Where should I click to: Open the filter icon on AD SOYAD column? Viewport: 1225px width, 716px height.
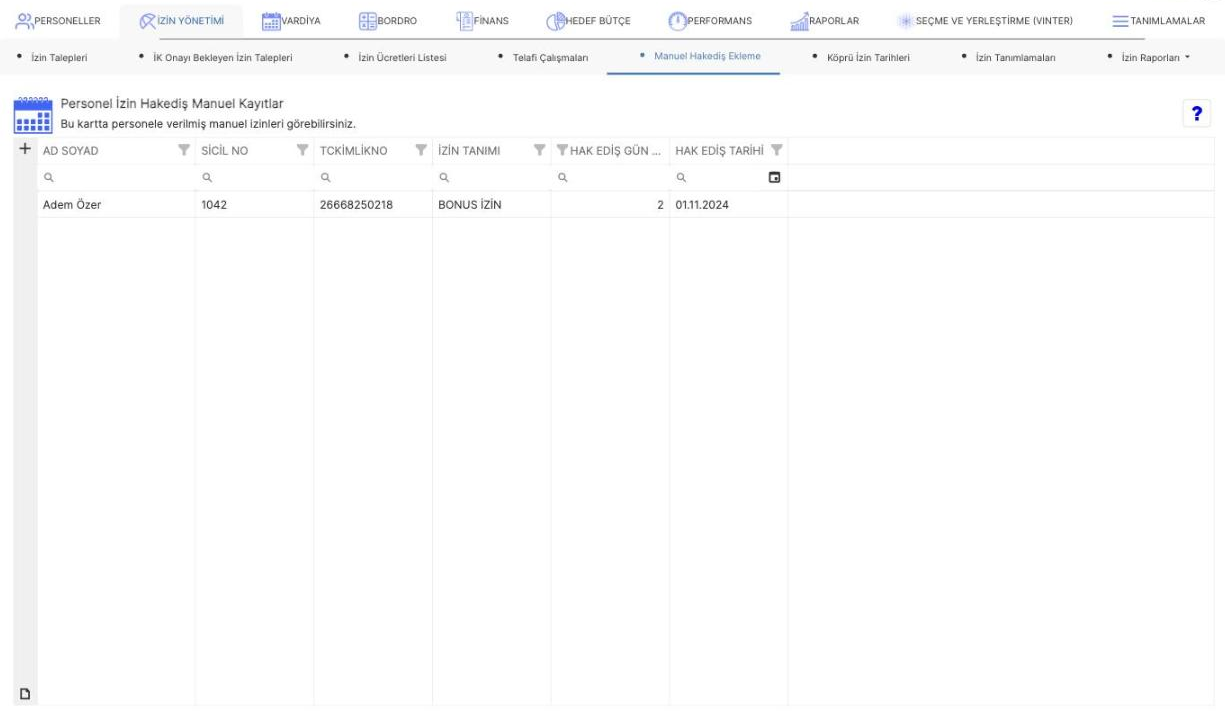pyautogui.click(x=183, y=151)
